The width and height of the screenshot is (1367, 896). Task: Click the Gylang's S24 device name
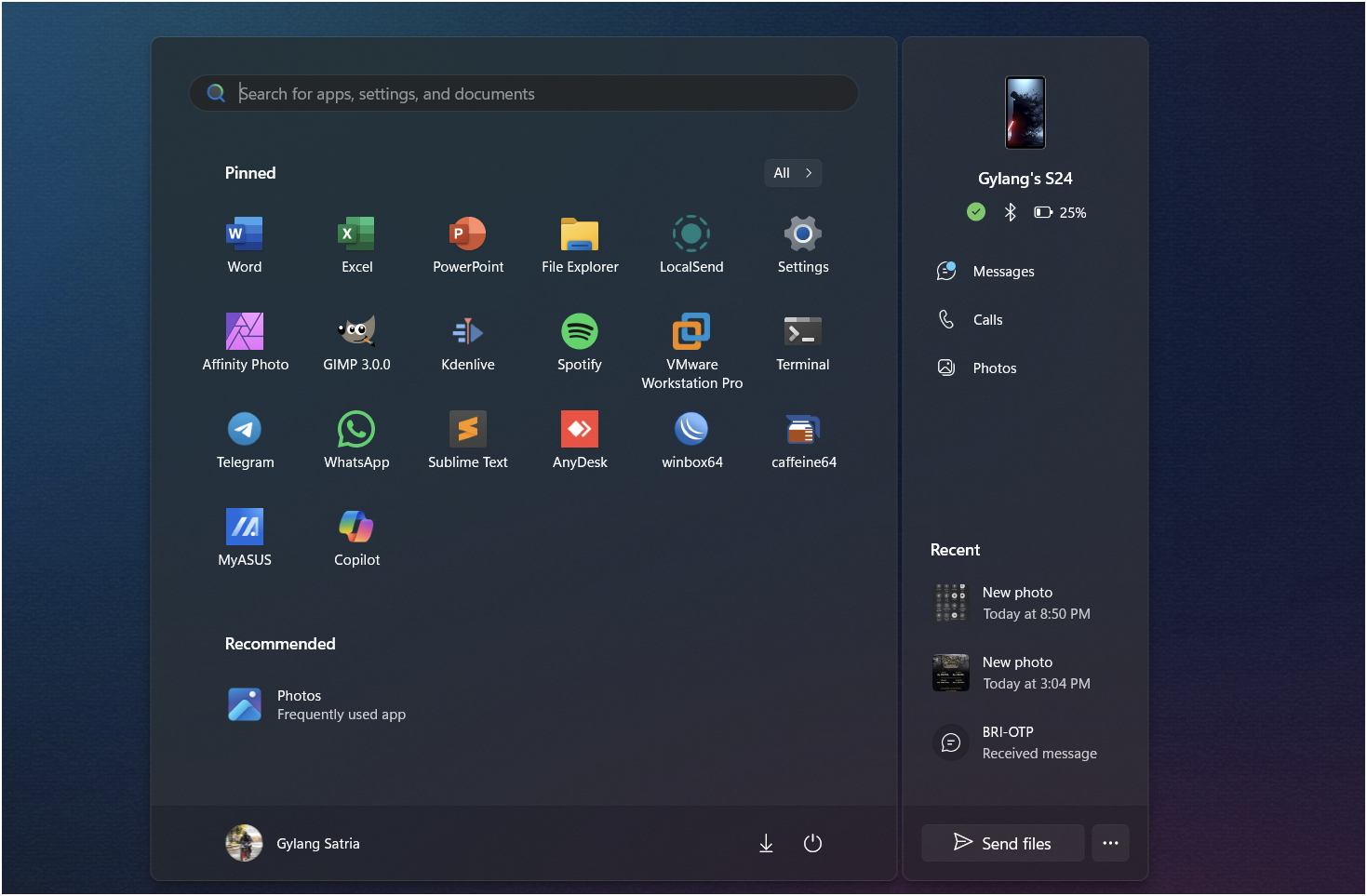coord(1025,179)
